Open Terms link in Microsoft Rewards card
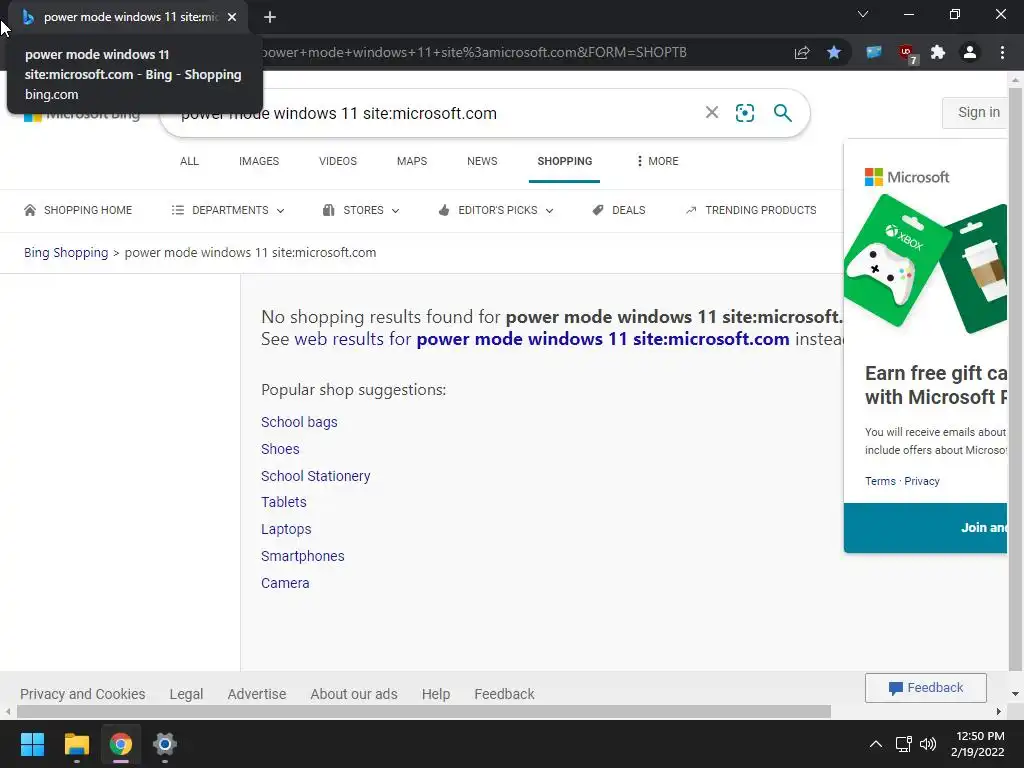This screenshot has width=1024, height=768. pyautogui.click(x=880, y=481)
